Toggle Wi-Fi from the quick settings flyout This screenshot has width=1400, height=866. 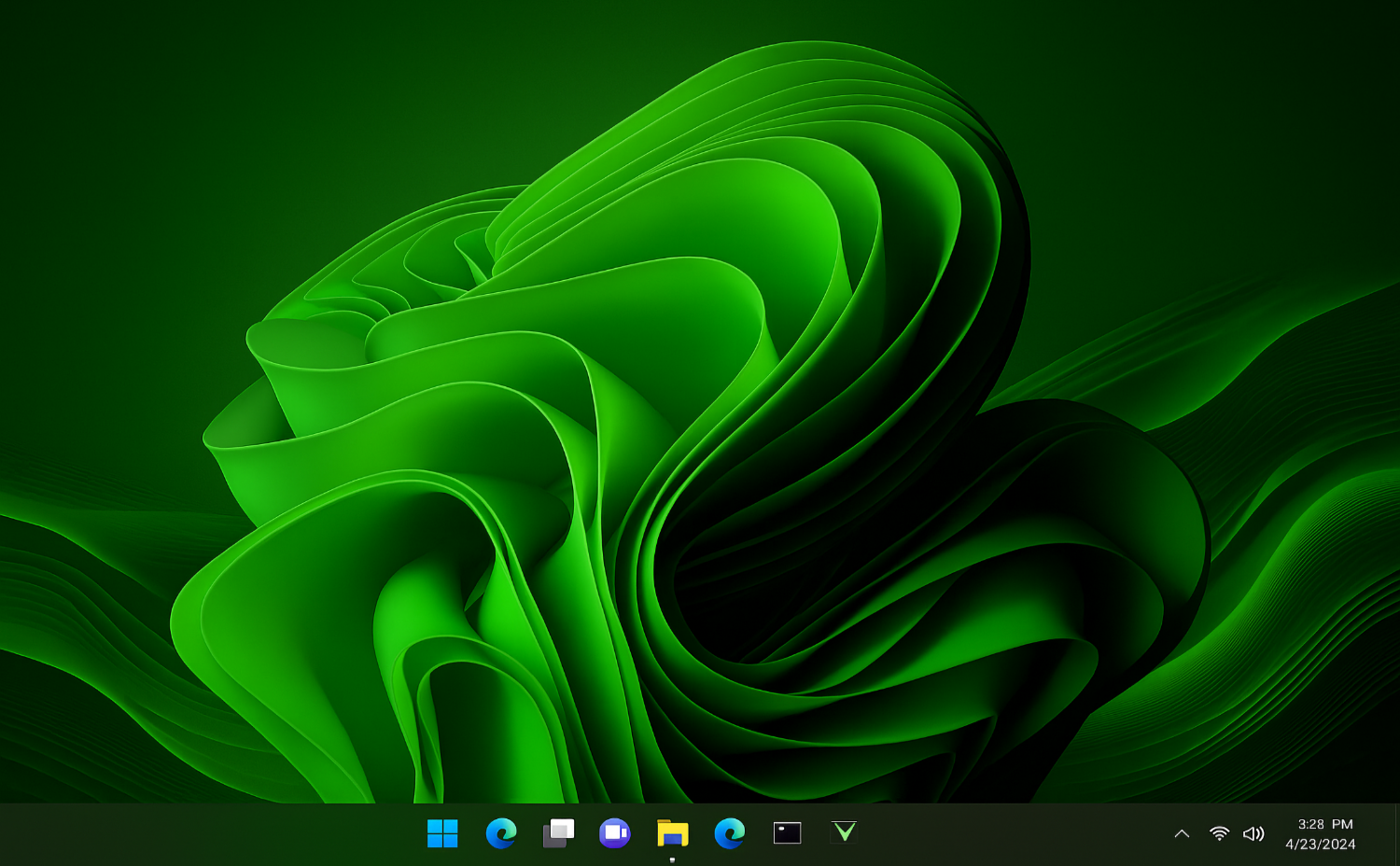(x=1218, y=833)
